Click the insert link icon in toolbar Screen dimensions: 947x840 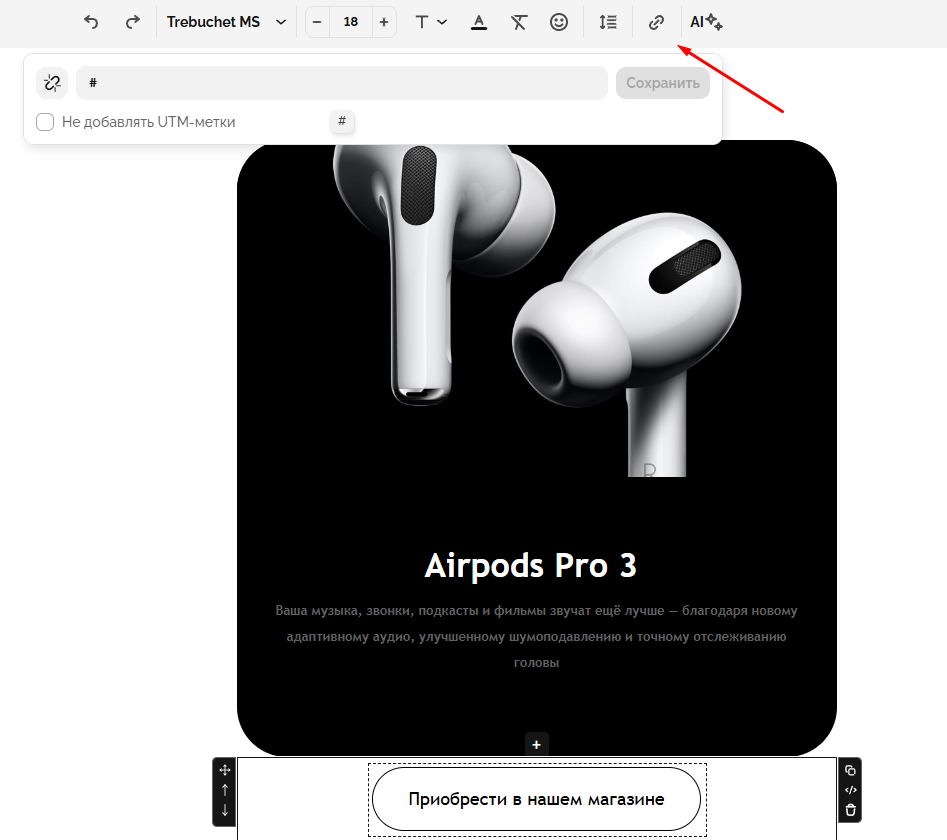(656, 22)
